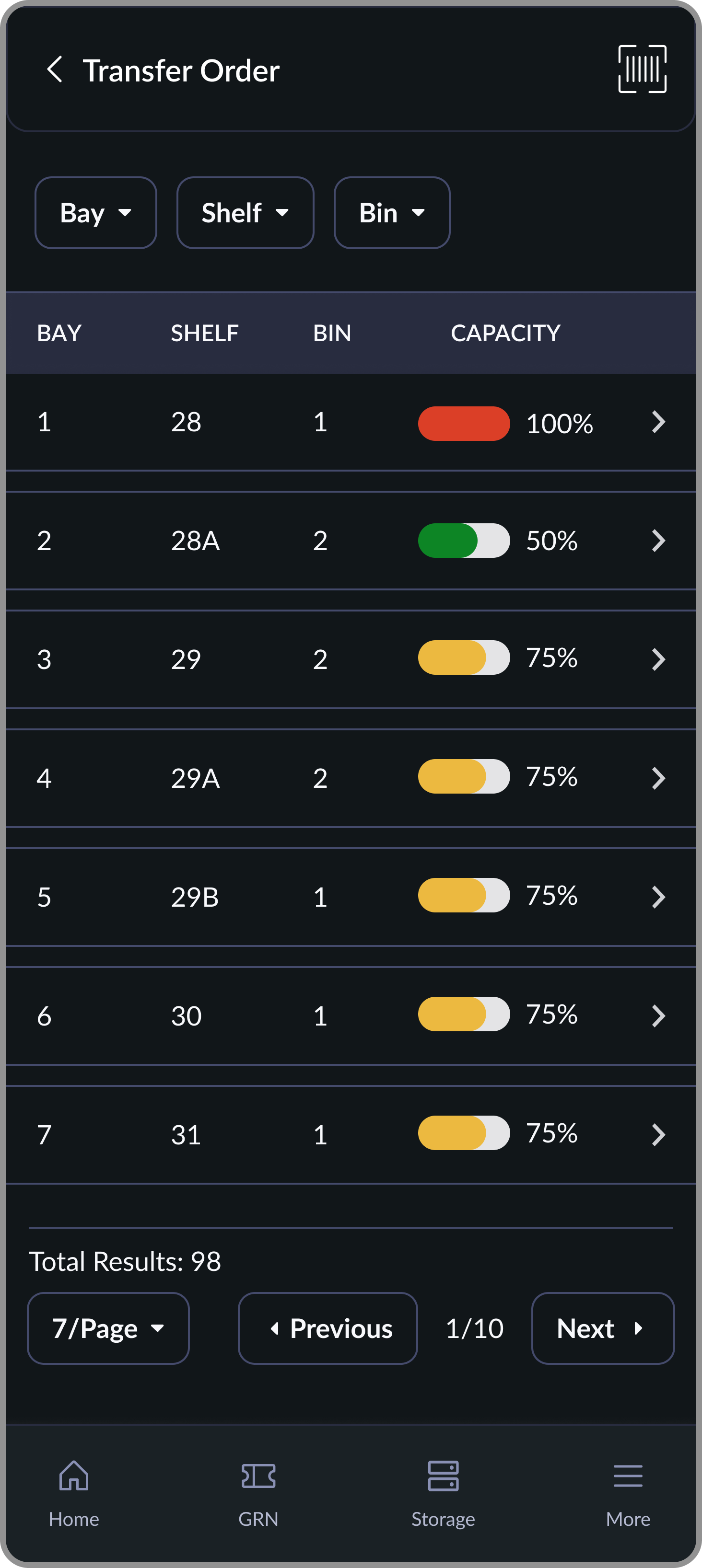The height and width of the screenshot is (1568, 702).
Task: Toggle the 75% capacity switch on Shelf 29
Action: coord(463,658)
